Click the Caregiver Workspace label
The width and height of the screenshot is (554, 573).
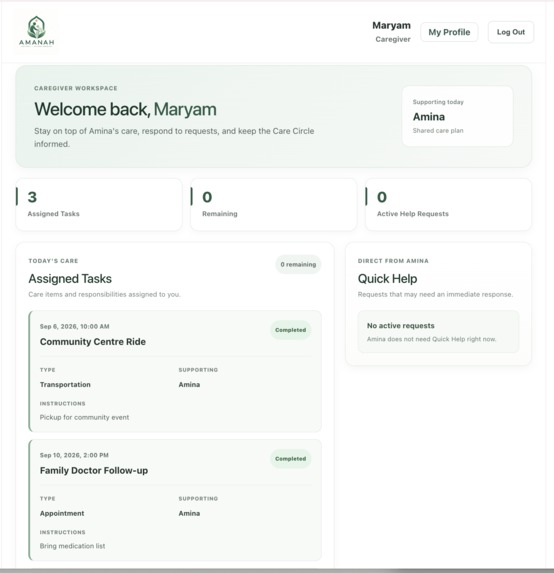[76, 88]
